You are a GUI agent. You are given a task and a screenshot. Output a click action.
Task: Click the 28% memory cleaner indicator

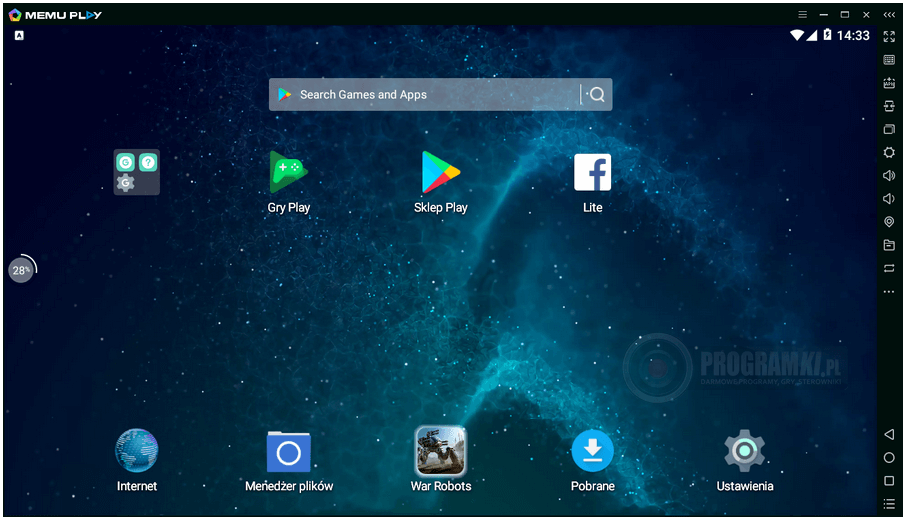click(x=22, y=270)
